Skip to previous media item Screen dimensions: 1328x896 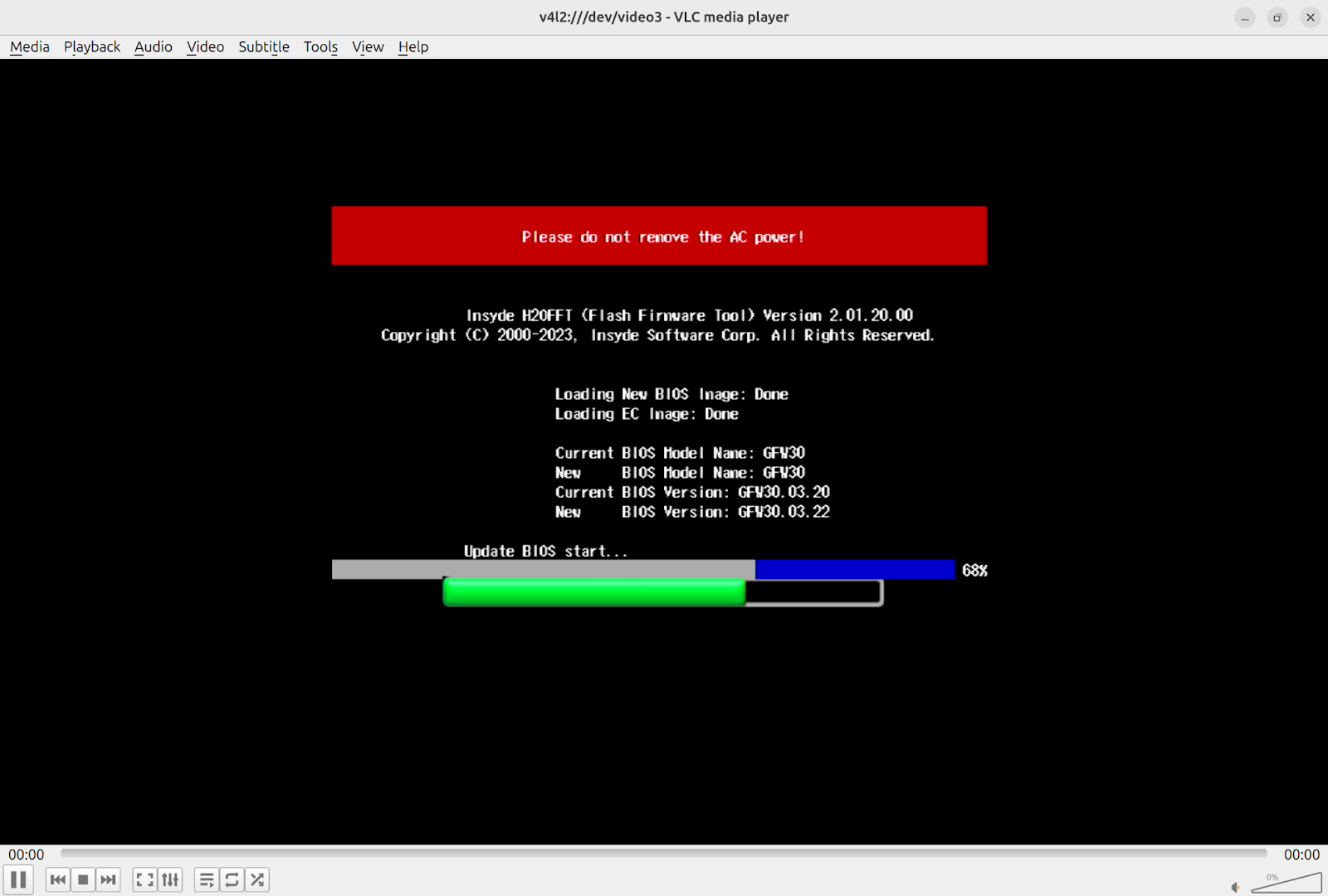click(58, 879)
